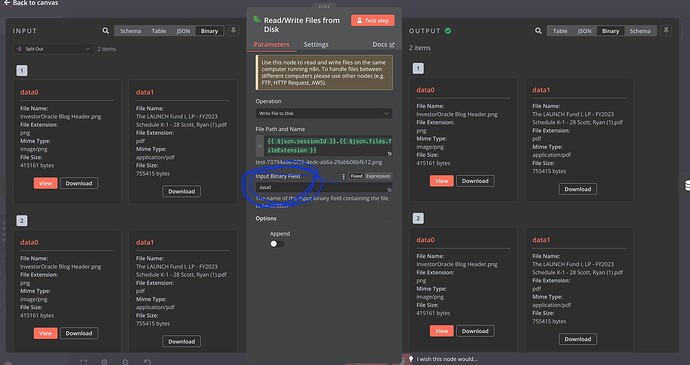This screenshot has height=365, width=690.
Task: View data0 in INPUT item 1
Action: (45, 183)
